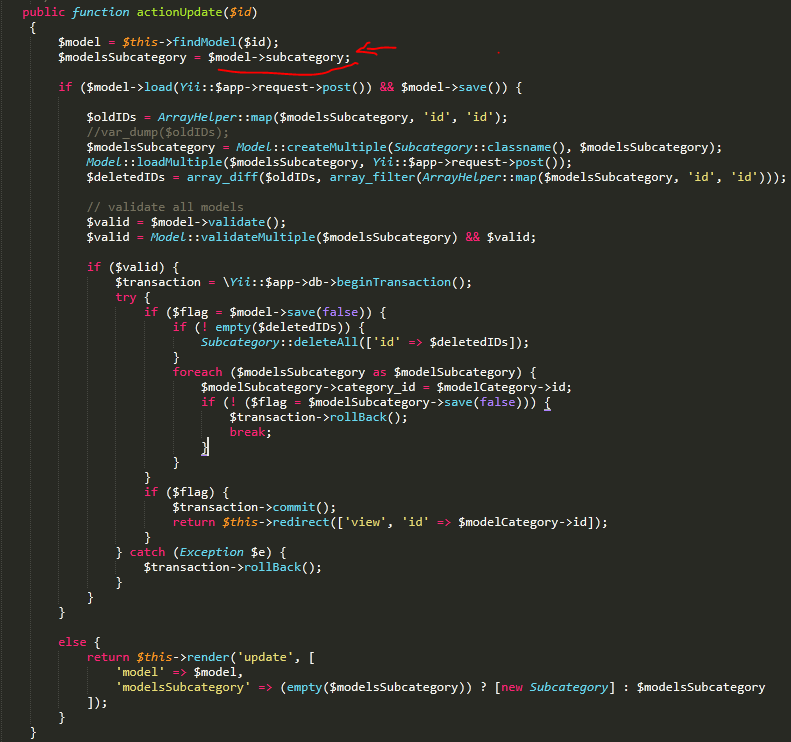Click the $transaction variable being assigned
The width and height of the screenshot is (791, 742).
click(158, 282)
